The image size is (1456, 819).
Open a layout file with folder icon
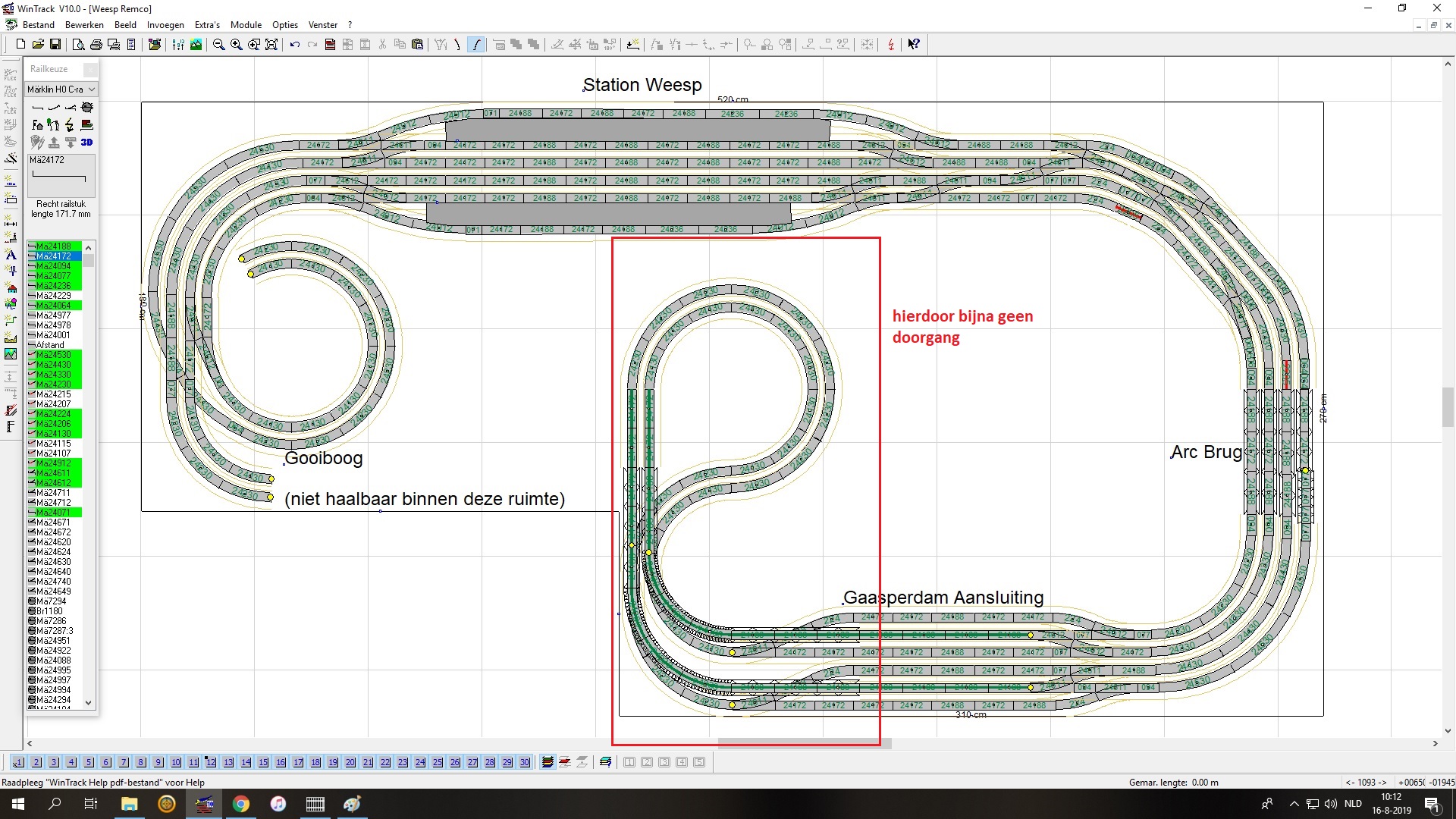[38, 45]
